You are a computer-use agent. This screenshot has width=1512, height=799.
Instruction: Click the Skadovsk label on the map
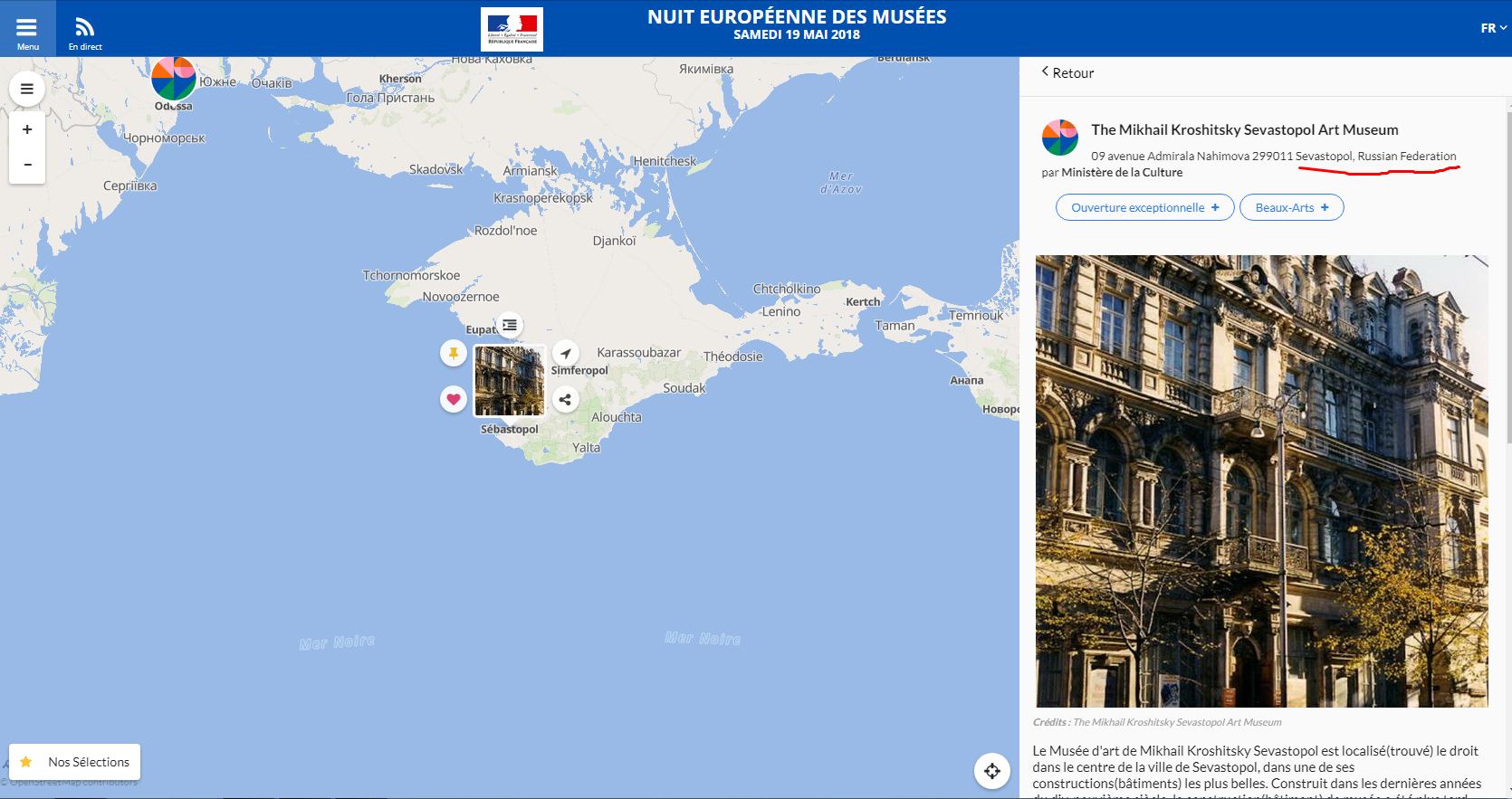tap(435, 169)
